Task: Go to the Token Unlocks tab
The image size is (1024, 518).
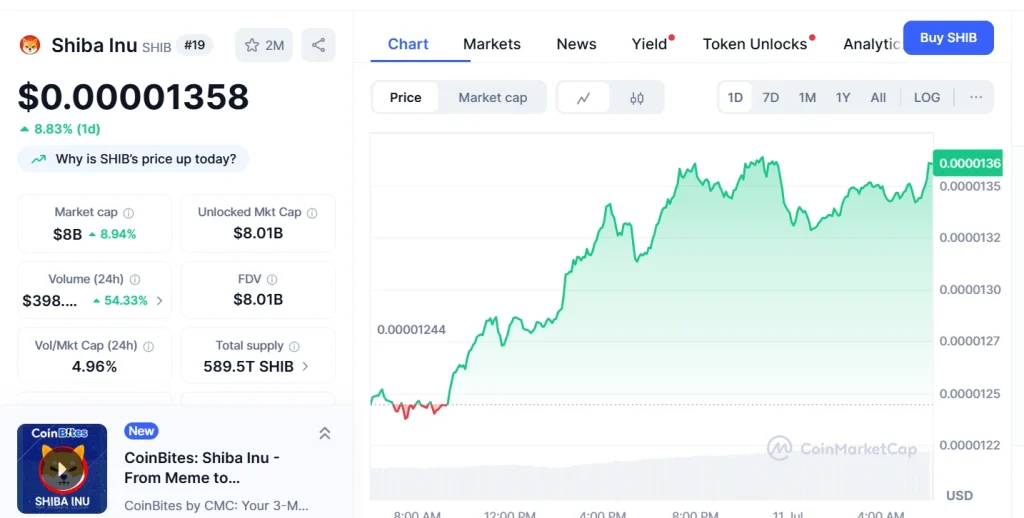Action: point(755,44)
